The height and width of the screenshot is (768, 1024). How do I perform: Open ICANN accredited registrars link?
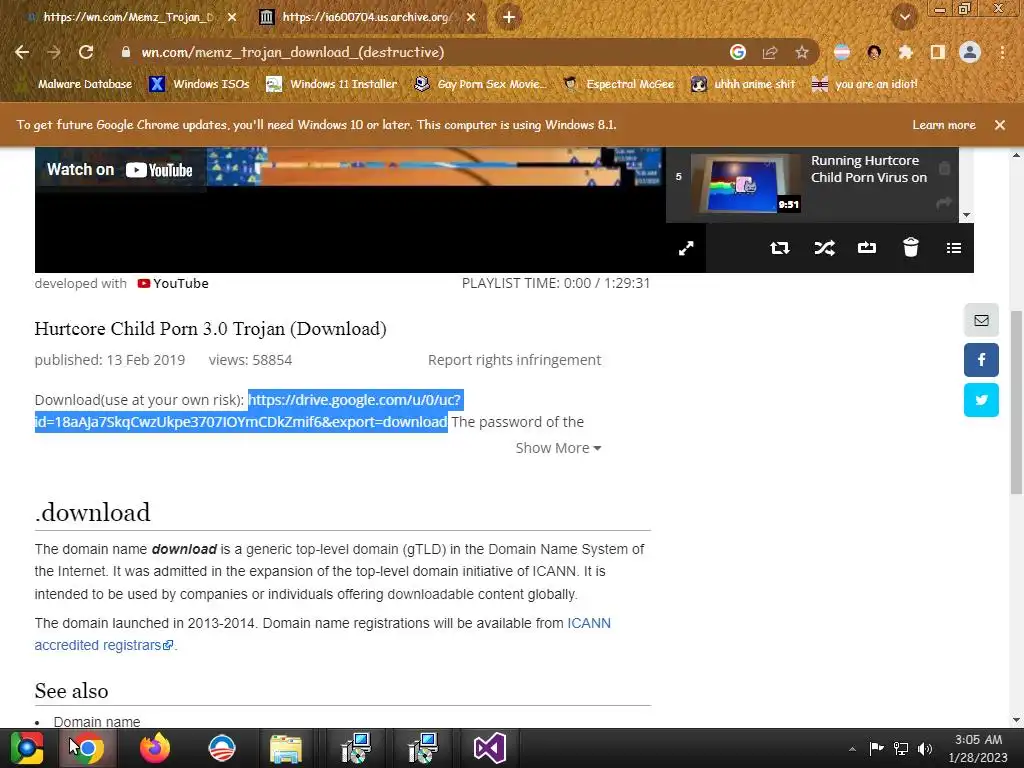pos(323,634)
